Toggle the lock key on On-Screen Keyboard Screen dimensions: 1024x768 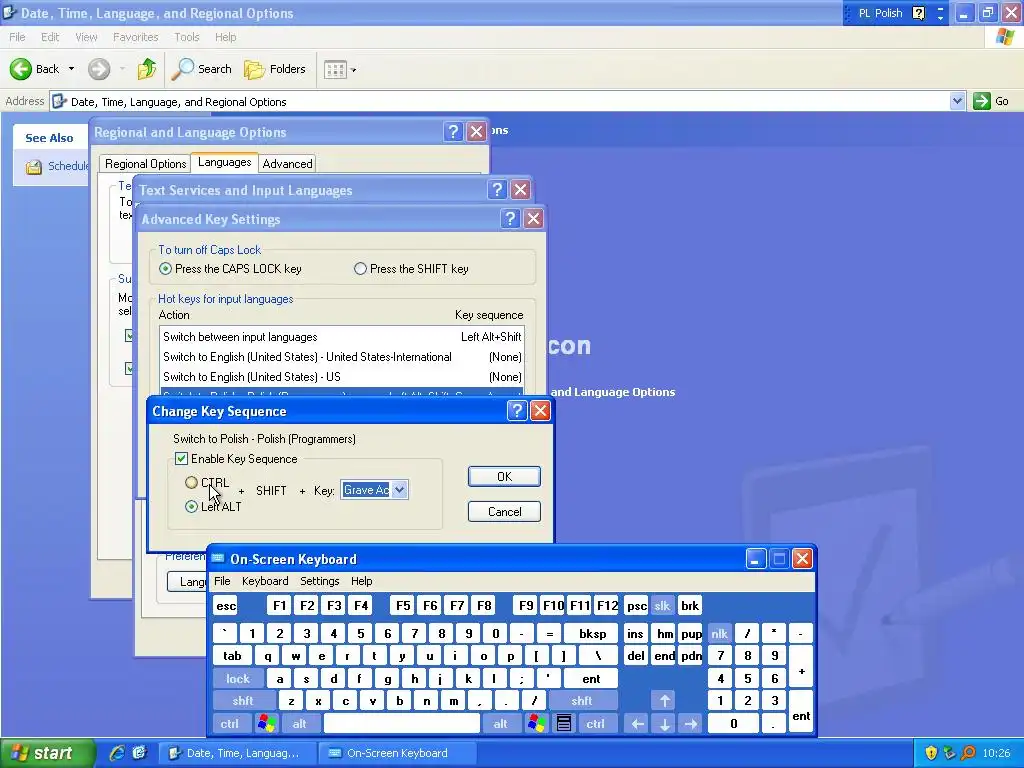238,679
